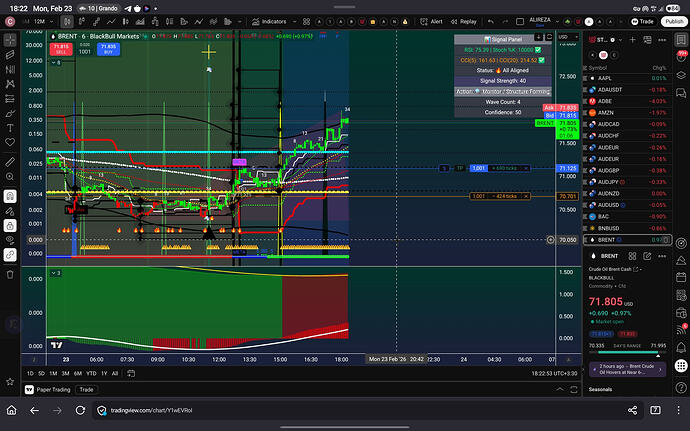Click the blue BUY 71.835 button

(108, 49)
